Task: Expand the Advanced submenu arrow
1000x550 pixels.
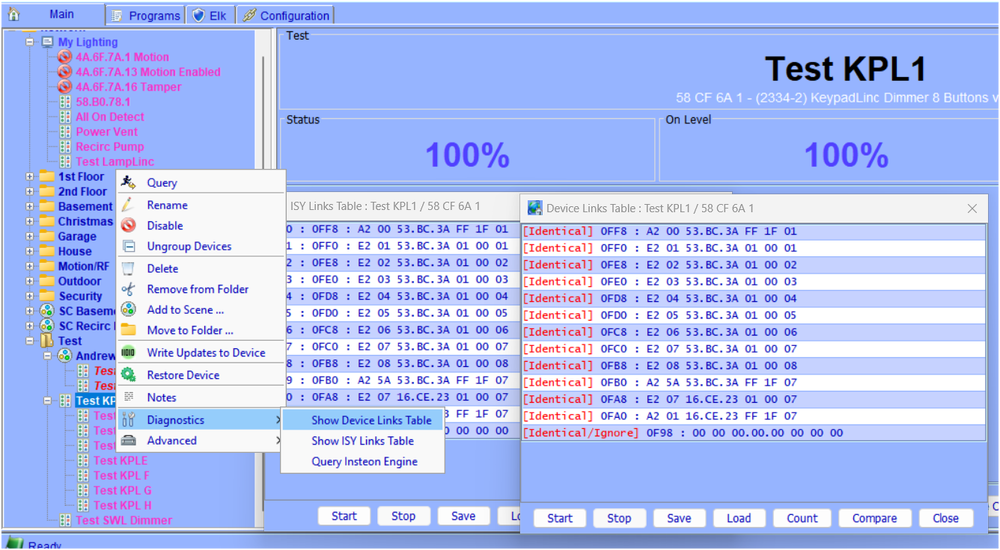Action: (x=277, y=441)
